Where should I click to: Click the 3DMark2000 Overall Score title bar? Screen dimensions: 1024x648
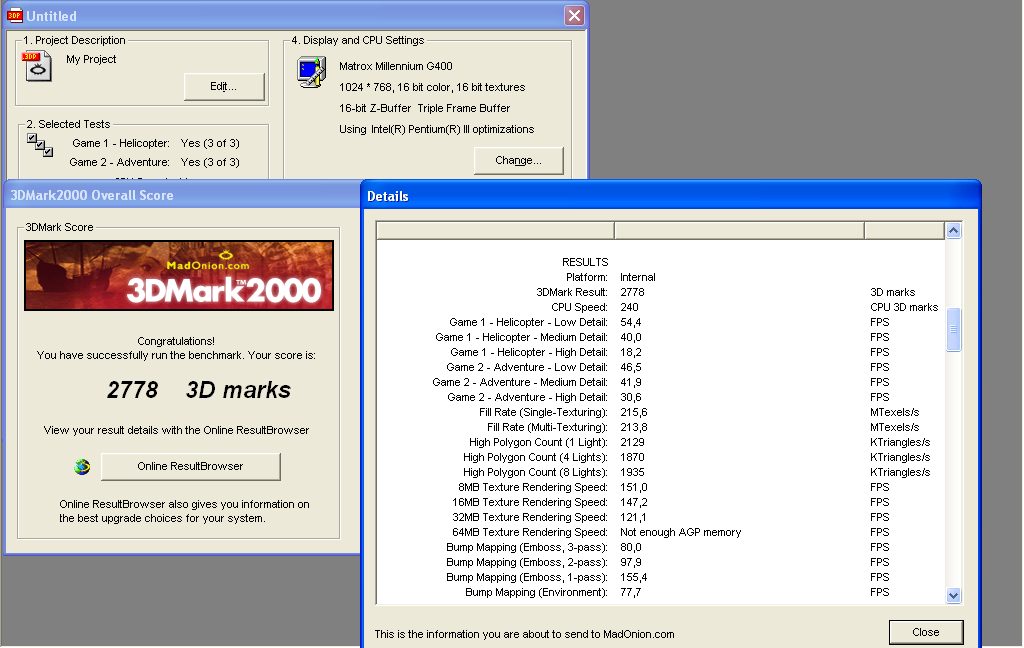(183, 195)
